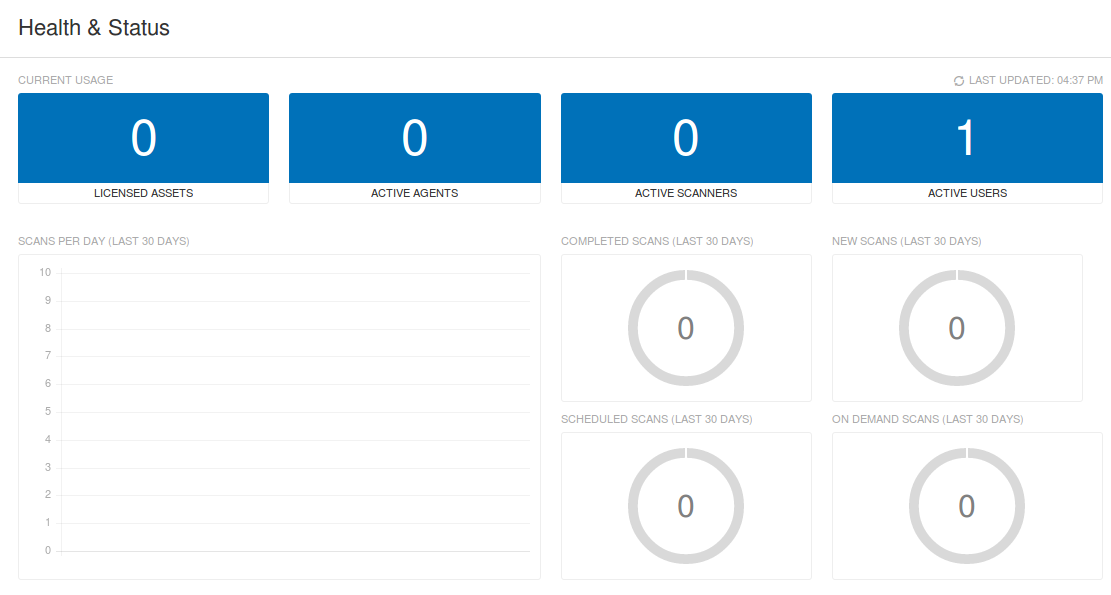Select the New Scans donut chart
This screenshot has width=1111, height=595.
957,328
